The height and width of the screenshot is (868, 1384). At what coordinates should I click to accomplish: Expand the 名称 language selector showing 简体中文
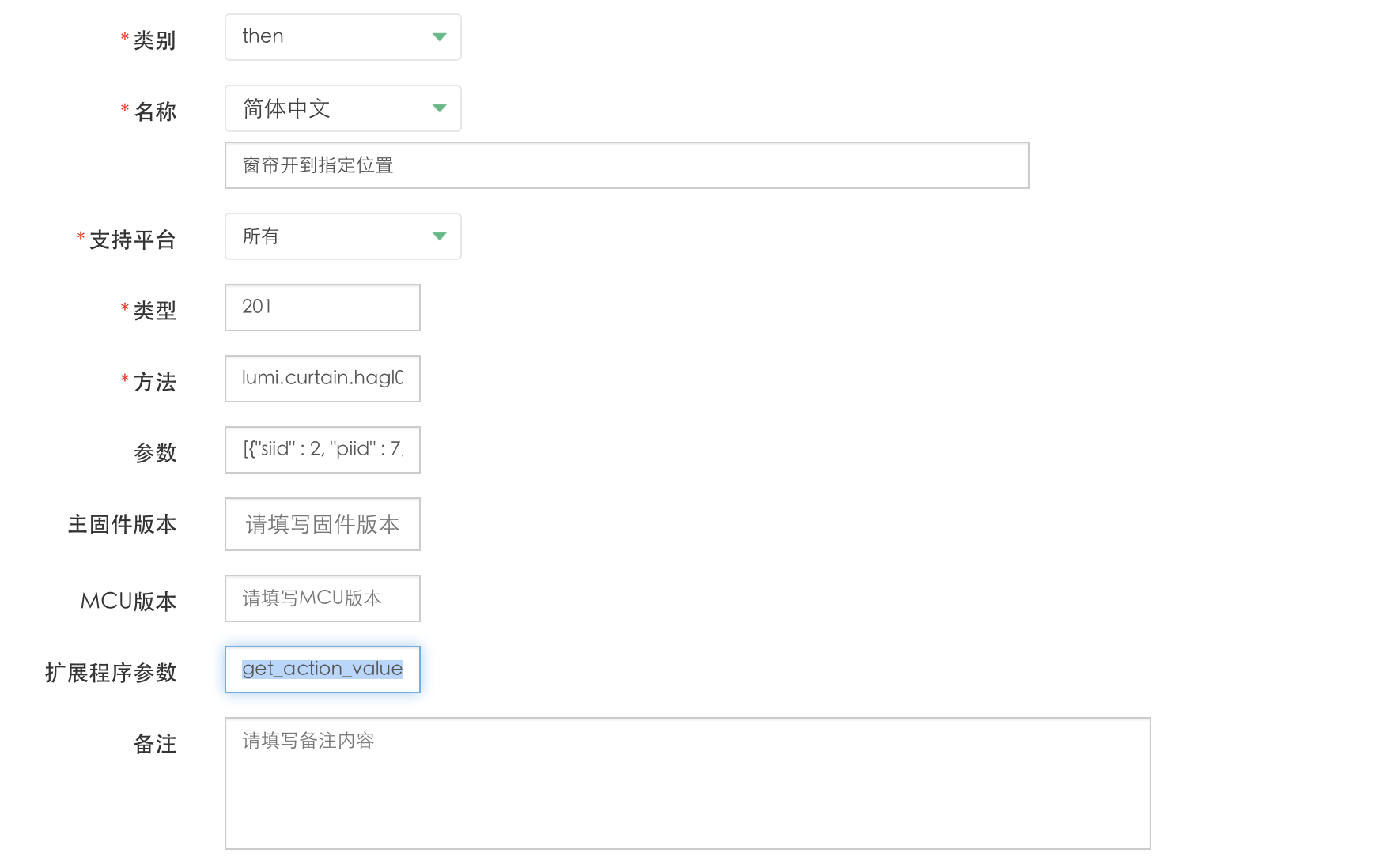342,108
